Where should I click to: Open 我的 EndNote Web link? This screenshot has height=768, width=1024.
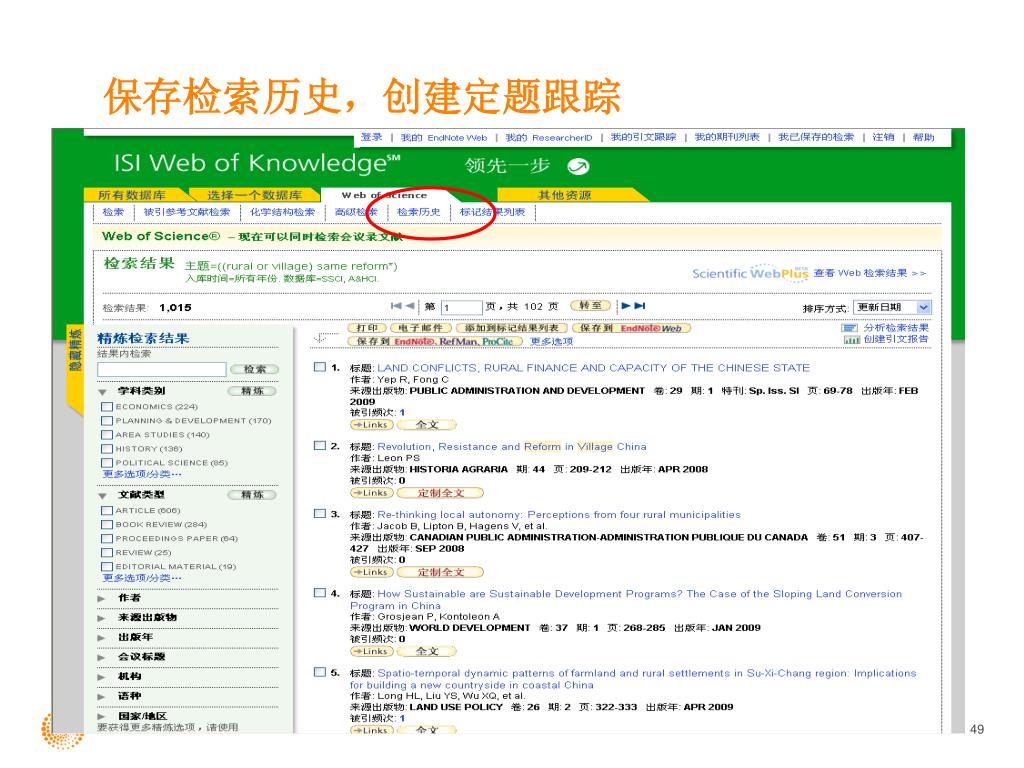[444, 138]
